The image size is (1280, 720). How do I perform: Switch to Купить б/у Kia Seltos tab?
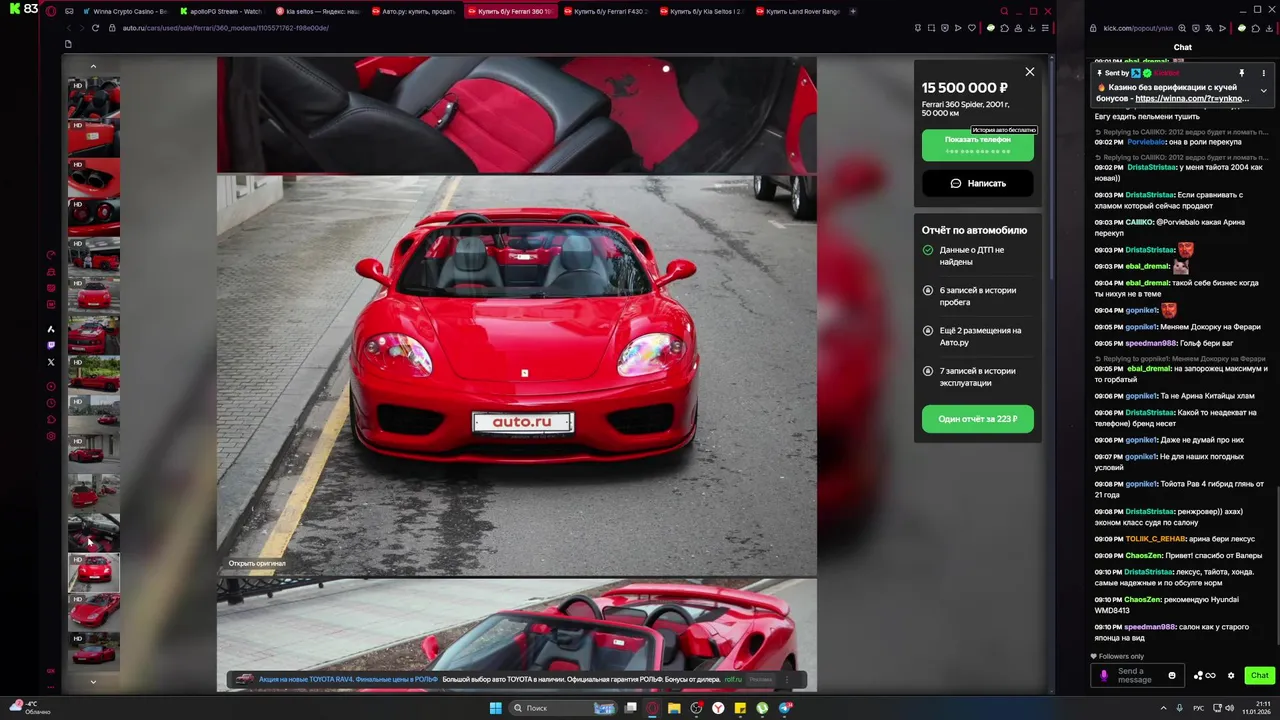coord(701,11)
